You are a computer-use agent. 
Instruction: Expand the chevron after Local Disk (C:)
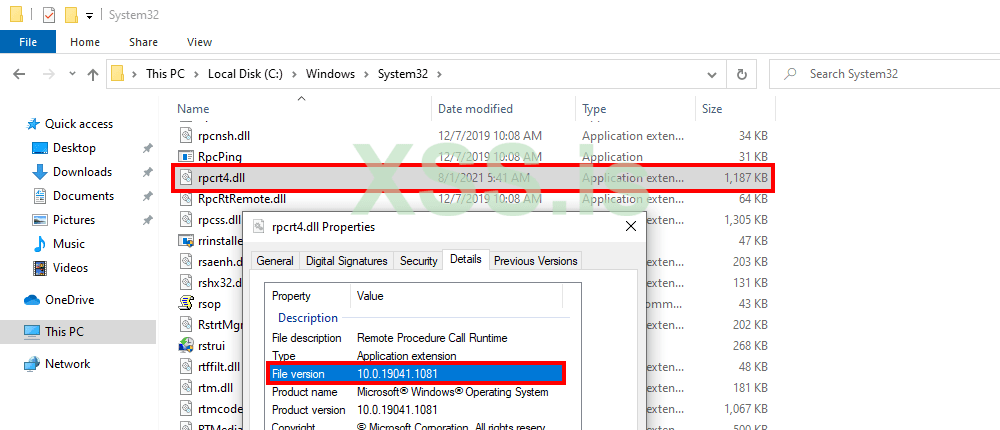(x=295, y=74)
